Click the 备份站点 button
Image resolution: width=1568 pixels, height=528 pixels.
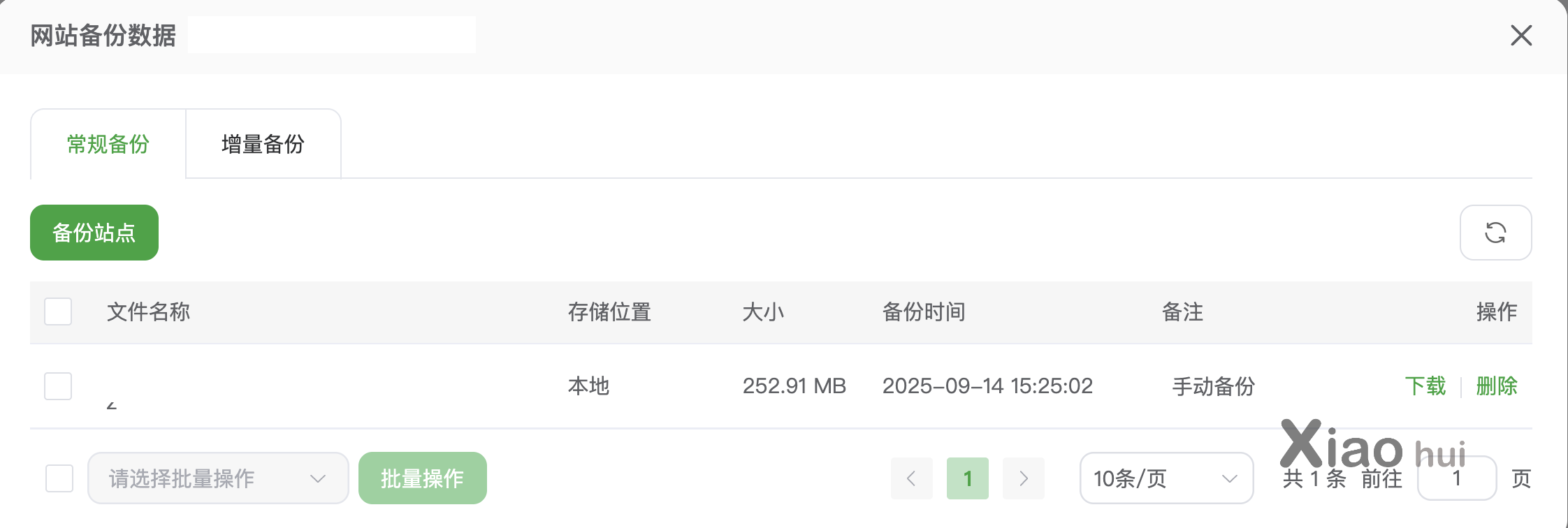[94, 233]
